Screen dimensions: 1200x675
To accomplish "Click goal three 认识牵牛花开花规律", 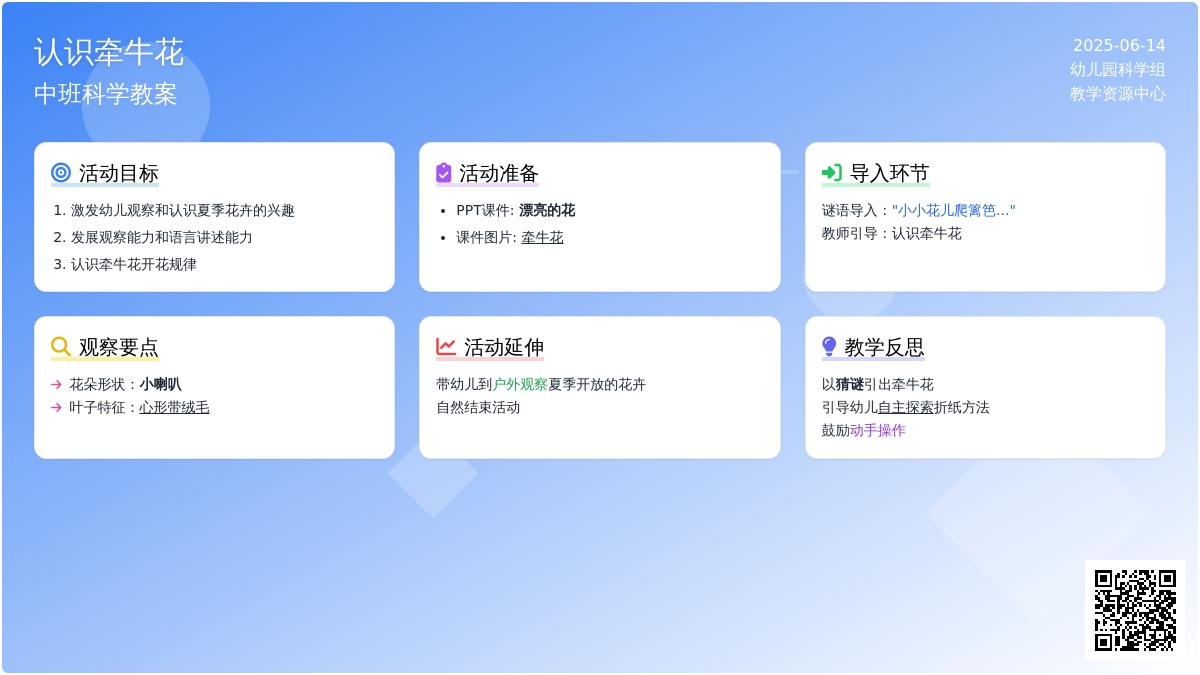I will pyautogui.click(x=133, y=265).
